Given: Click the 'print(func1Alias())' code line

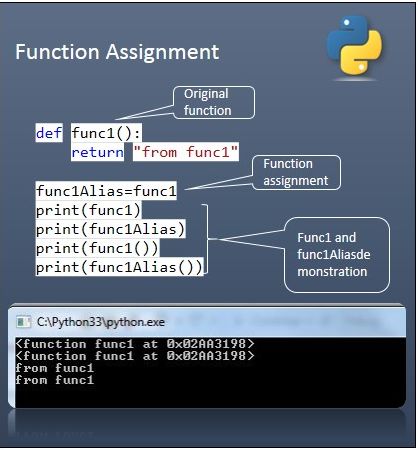Looking at the screenshot, I should [x=119, y=267].
